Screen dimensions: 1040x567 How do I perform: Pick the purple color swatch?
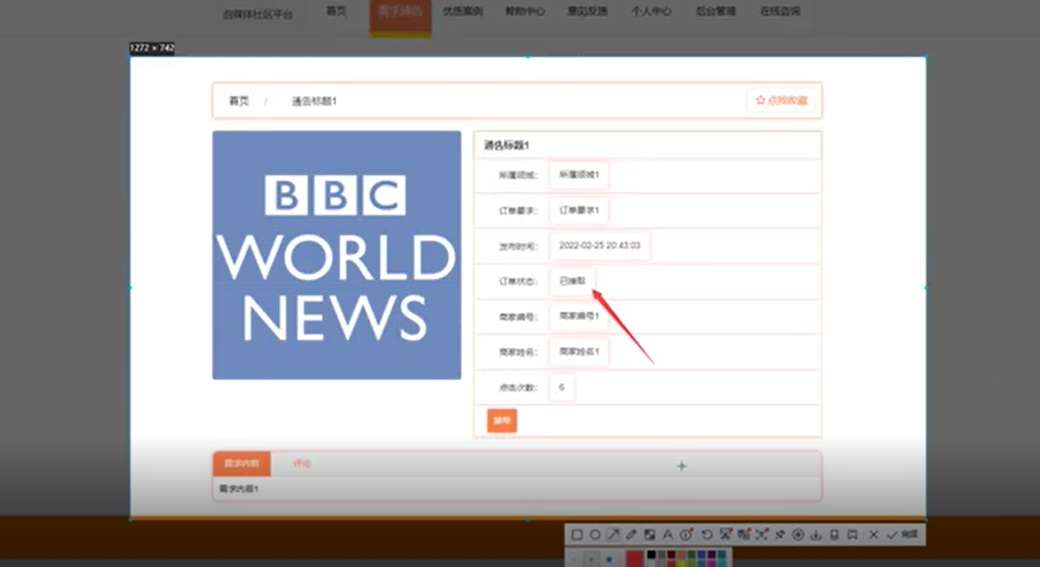click(712, 554)
